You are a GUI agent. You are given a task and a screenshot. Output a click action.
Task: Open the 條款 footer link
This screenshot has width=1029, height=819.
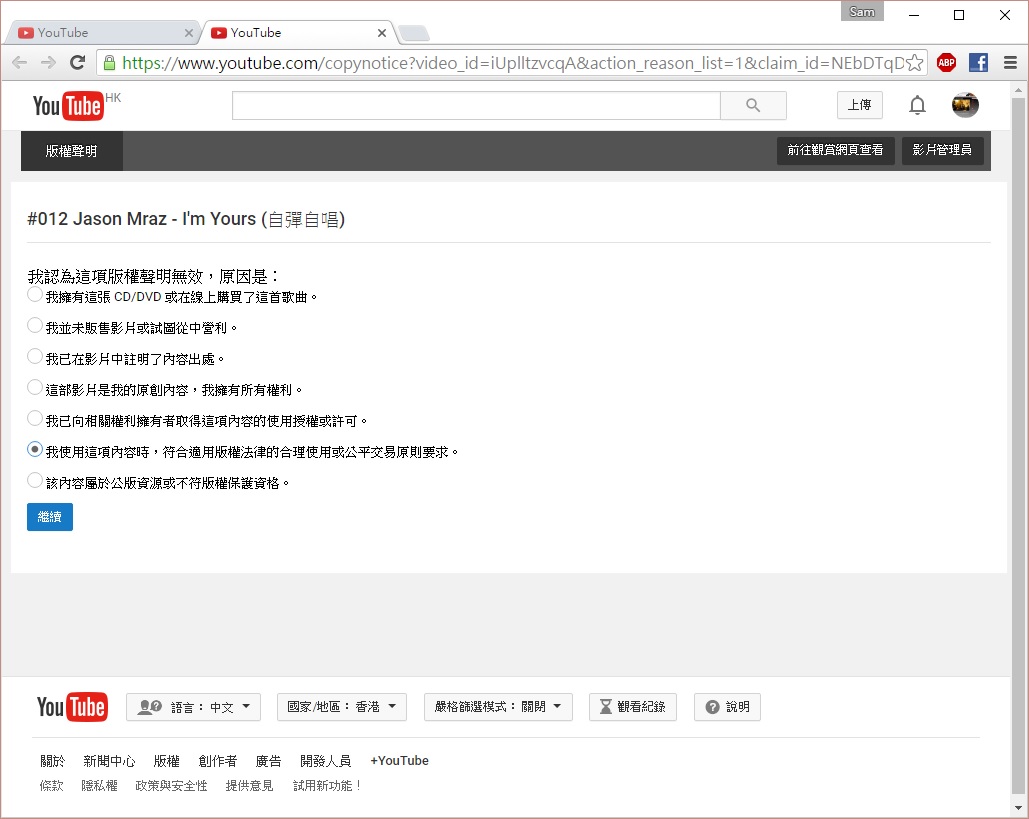click(52, 786)
